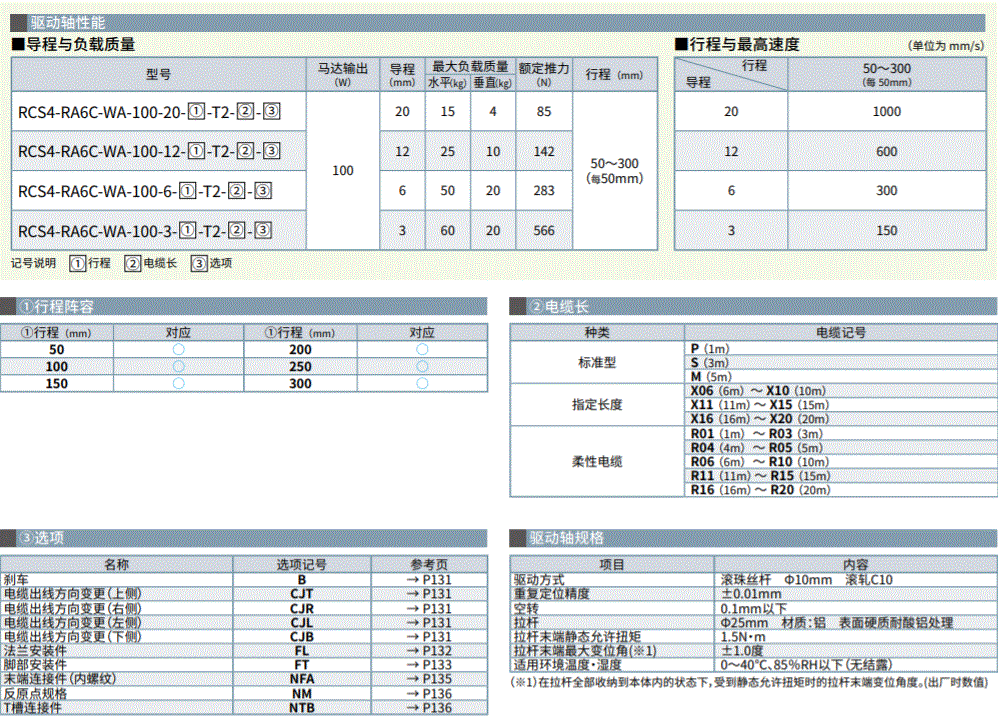The image size is (998, 717).
Task: Select option code CJL
Action: coord(302,623)
